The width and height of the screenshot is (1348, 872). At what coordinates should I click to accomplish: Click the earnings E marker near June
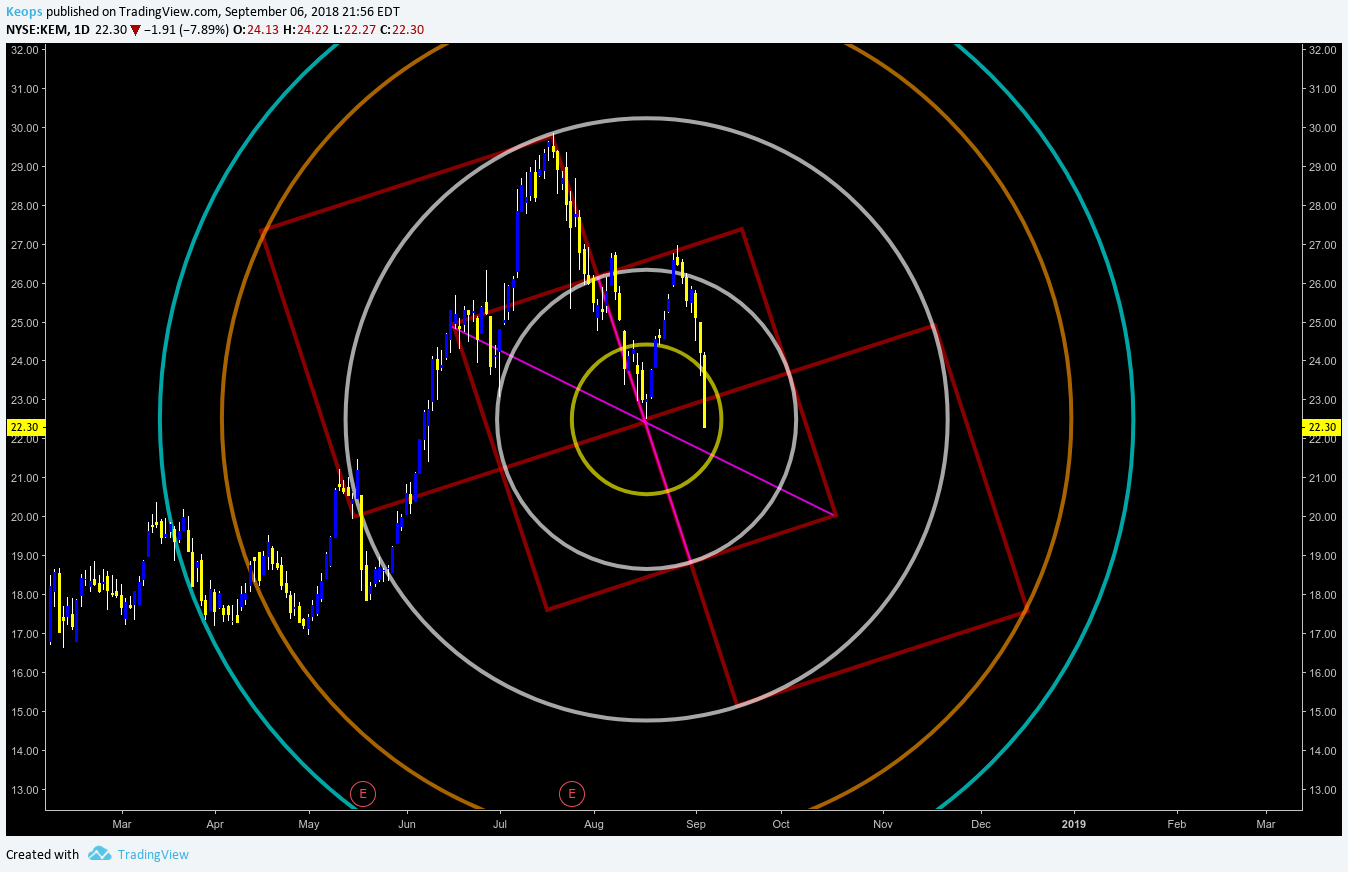pos(363,794)
